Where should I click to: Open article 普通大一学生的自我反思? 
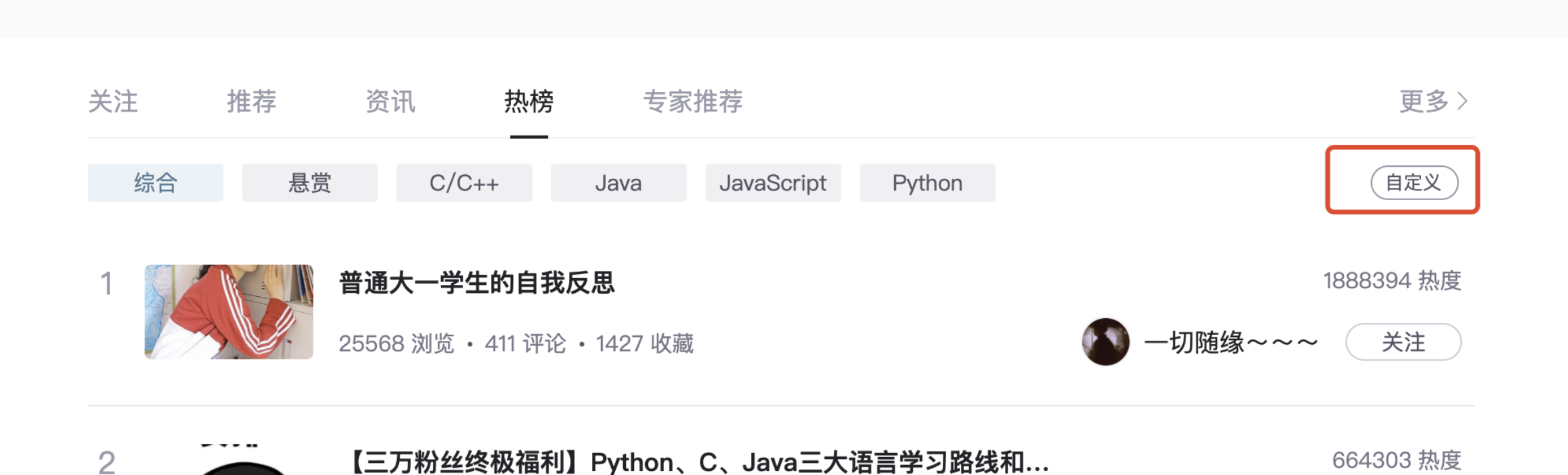point(477,283)
